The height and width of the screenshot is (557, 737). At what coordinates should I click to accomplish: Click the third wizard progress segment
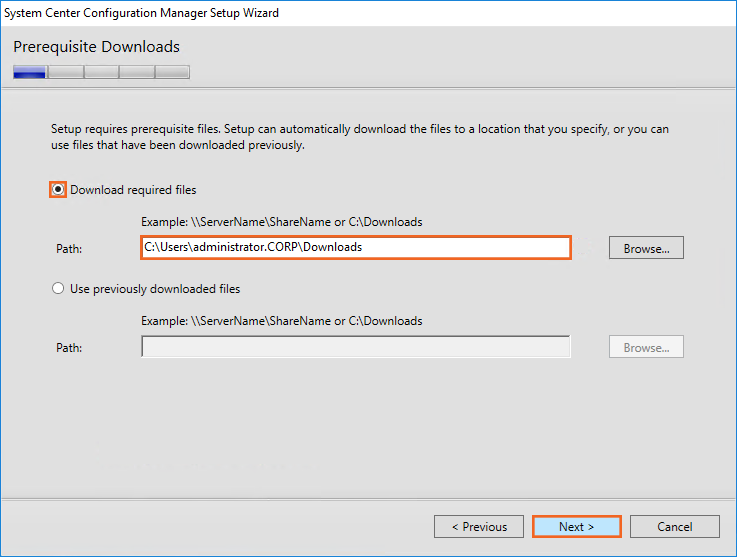(x=101, y=72)
